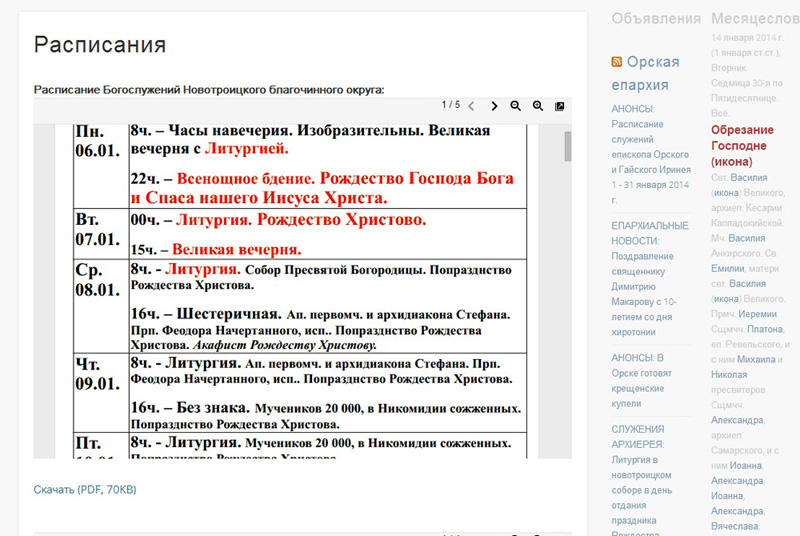This screenshot has height=536, width=800.
Task: Click the Вячеслава name link
Action: 734,525
